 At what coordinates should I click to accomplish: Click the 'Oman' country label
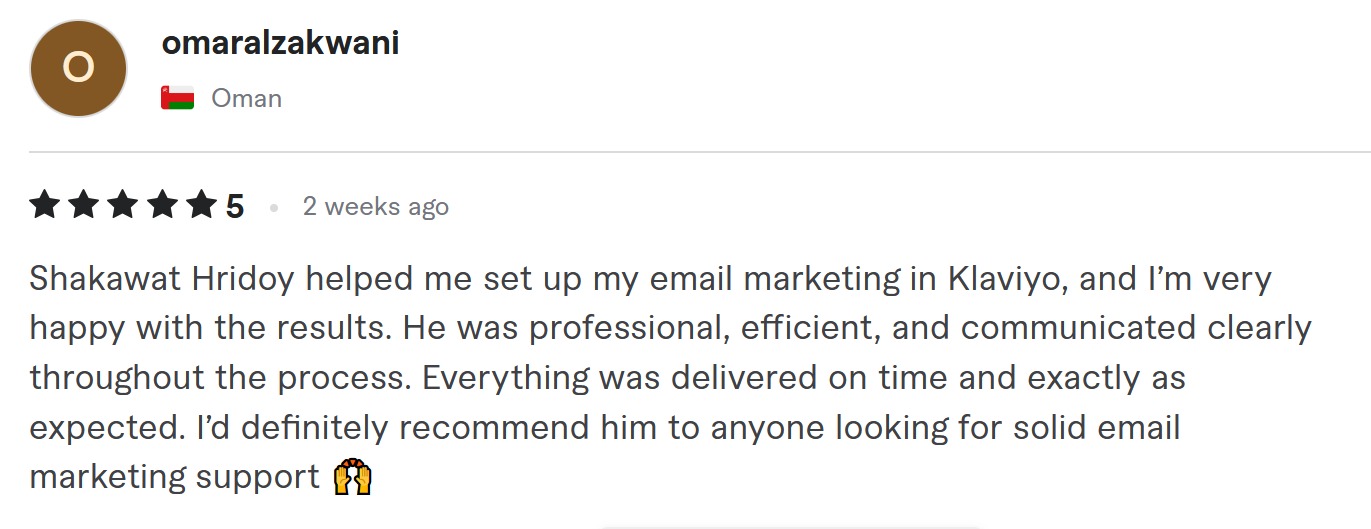[247, 98]
